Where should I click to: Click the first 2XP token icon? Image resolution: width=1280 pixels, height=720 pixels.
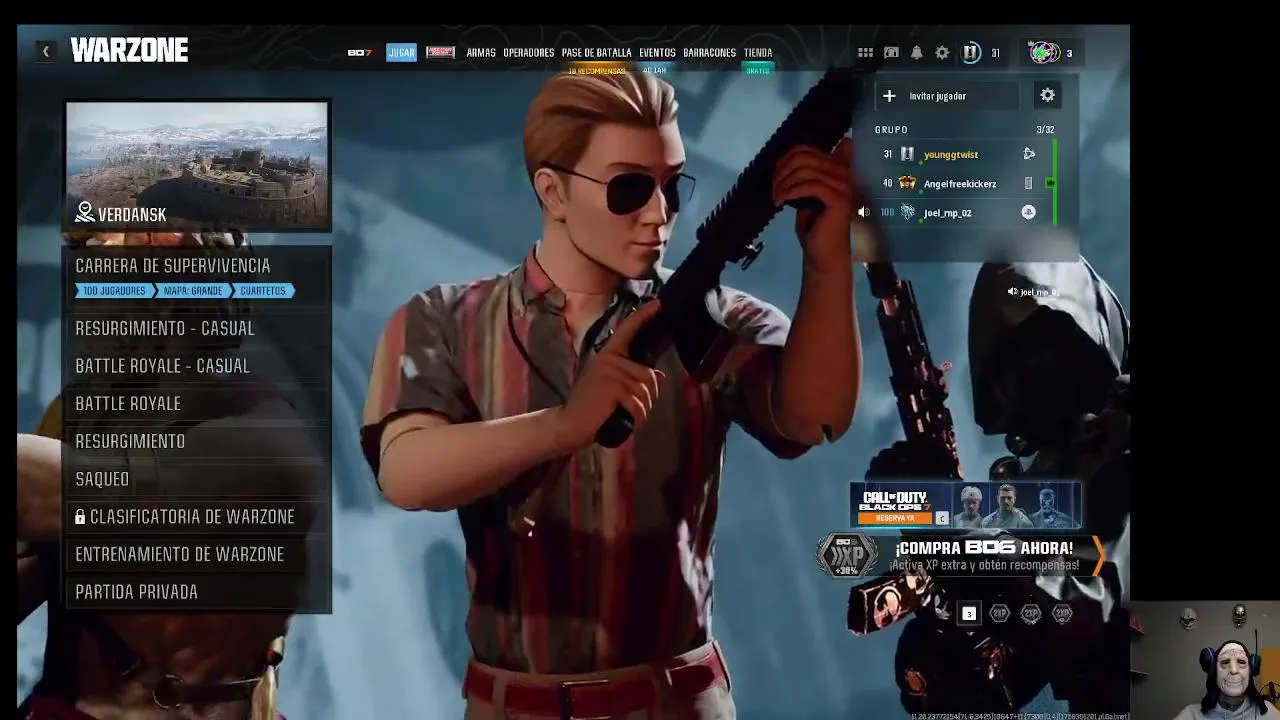(999, 614)
